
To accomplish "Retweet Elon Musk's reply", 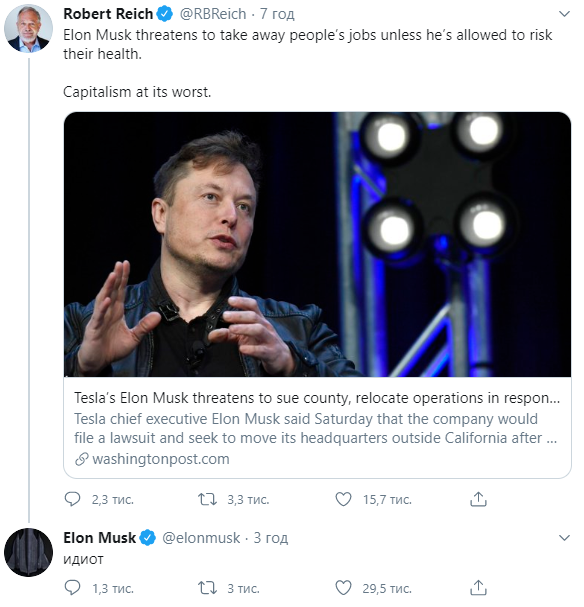I will click(x=207, y=588).
